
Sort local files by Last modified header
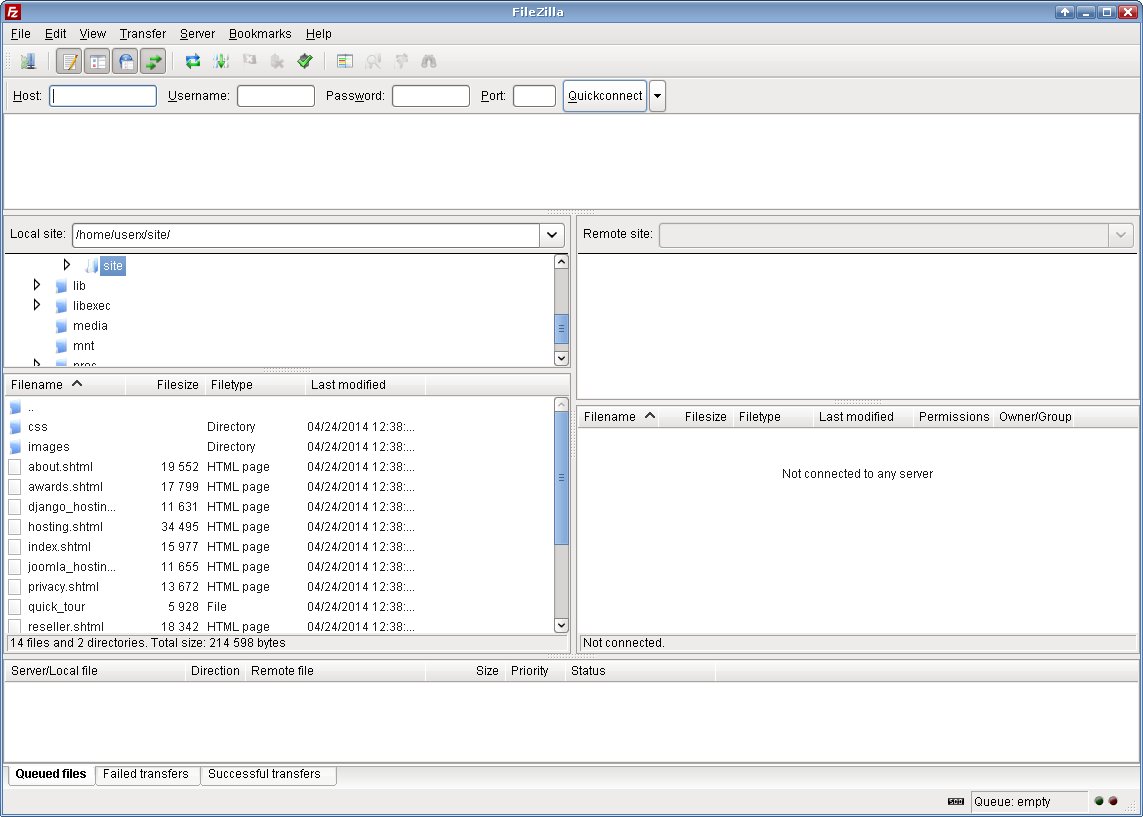pos(365,385)
